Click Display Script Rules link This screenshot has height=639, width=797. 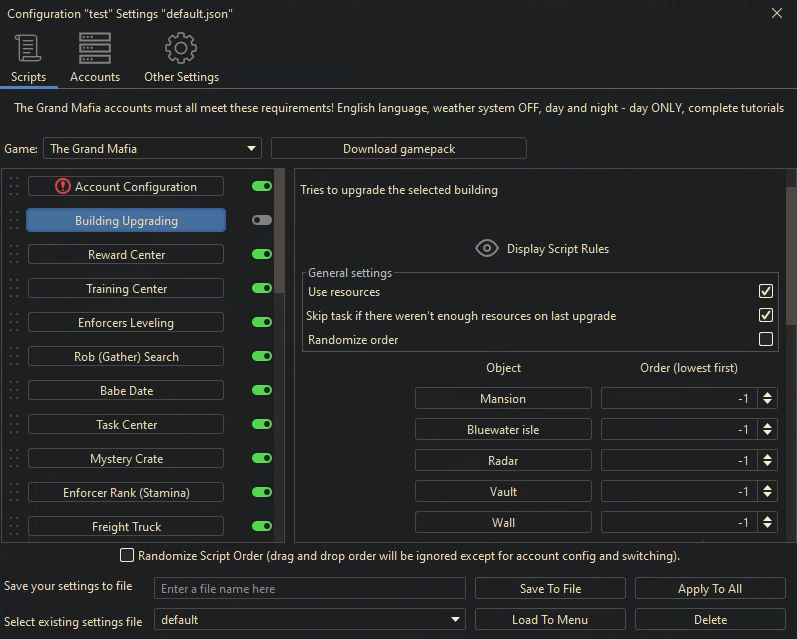558,249
